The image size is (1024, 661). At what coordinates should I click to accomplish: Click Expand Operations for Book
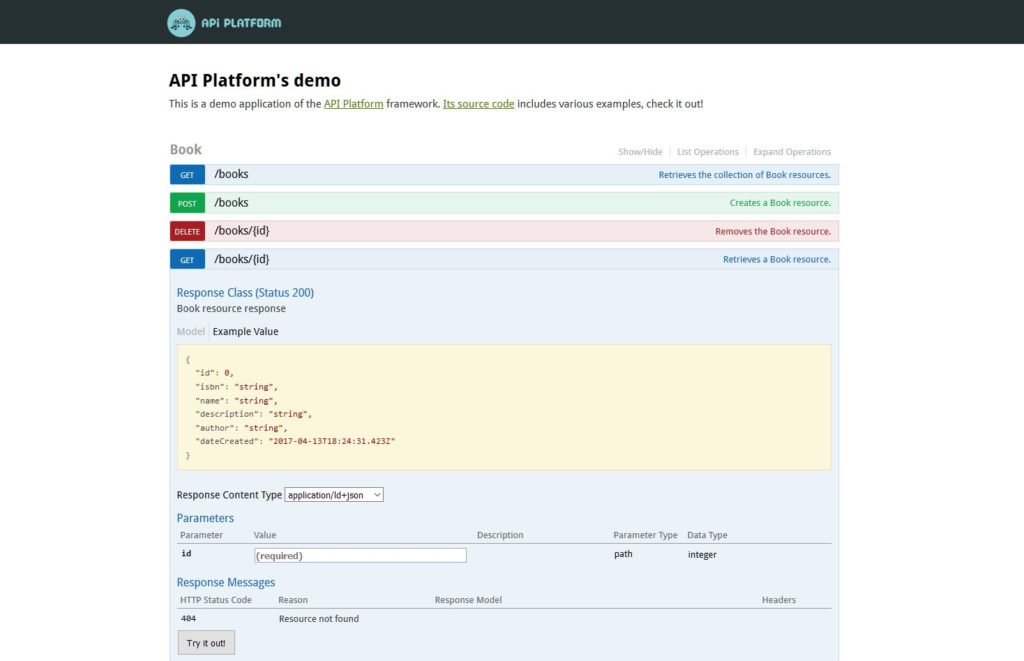(792, 152)
